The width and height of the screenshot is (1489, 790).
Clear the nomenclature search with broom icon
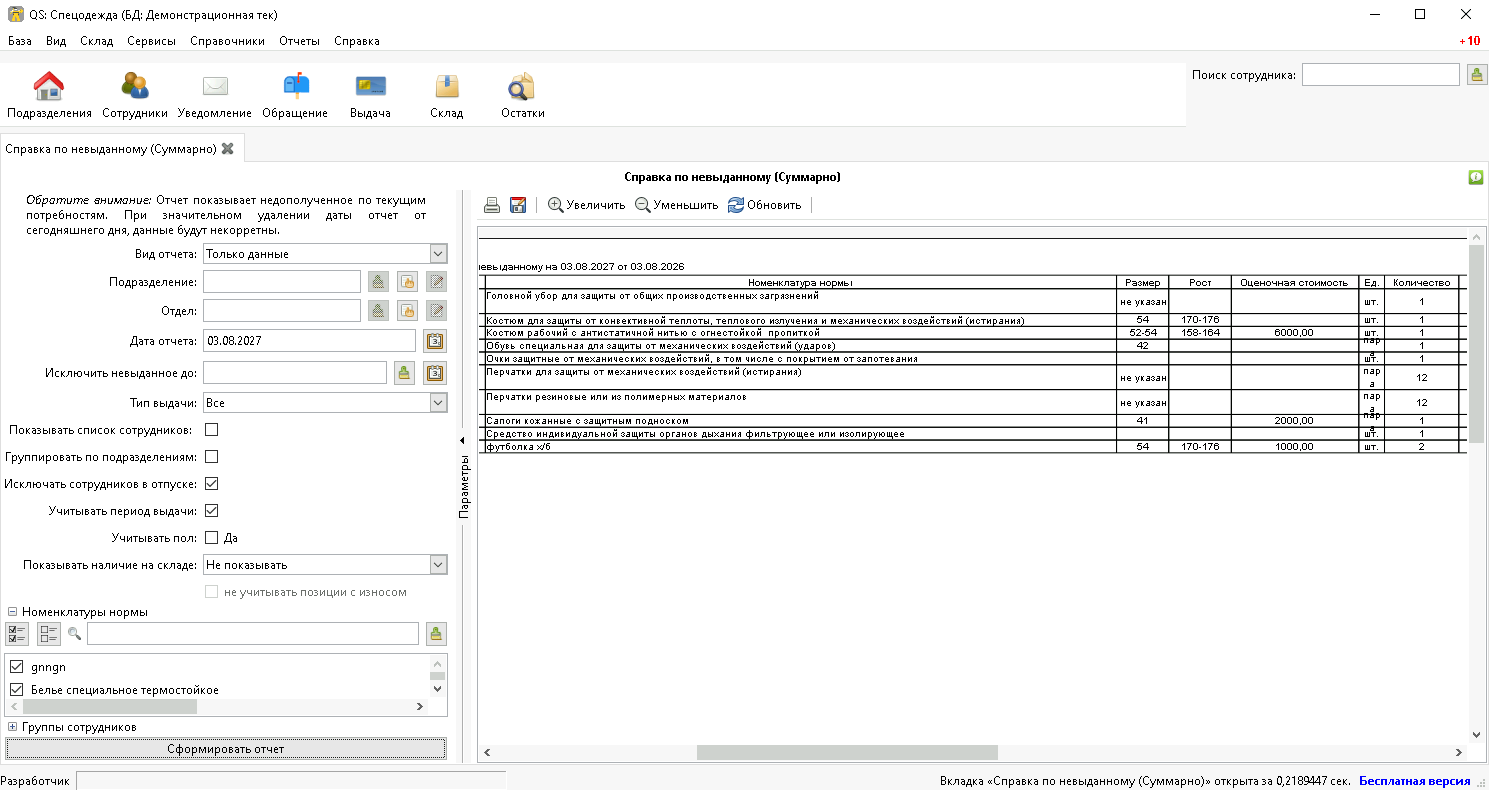(x=436, y=633)
